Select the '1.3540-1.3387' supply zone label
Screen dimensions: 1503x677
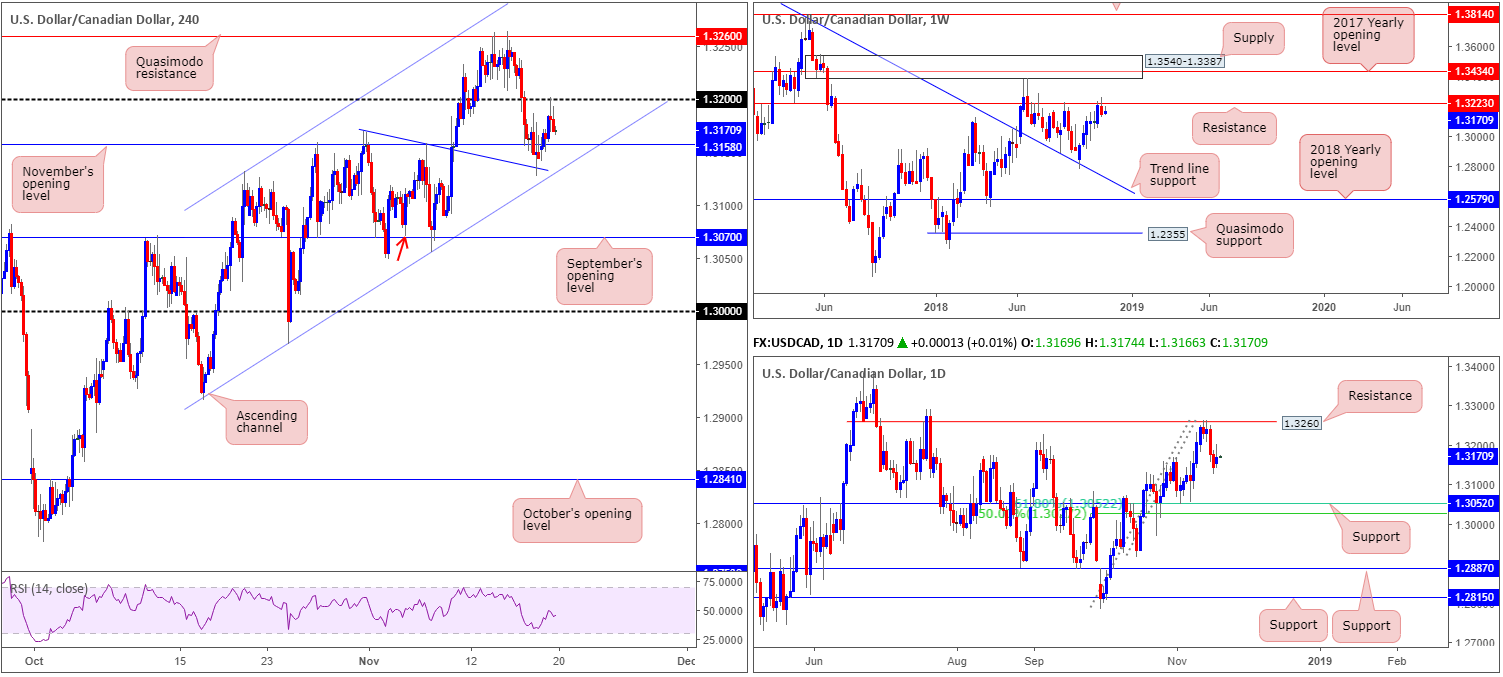(x=1186, y=62)
